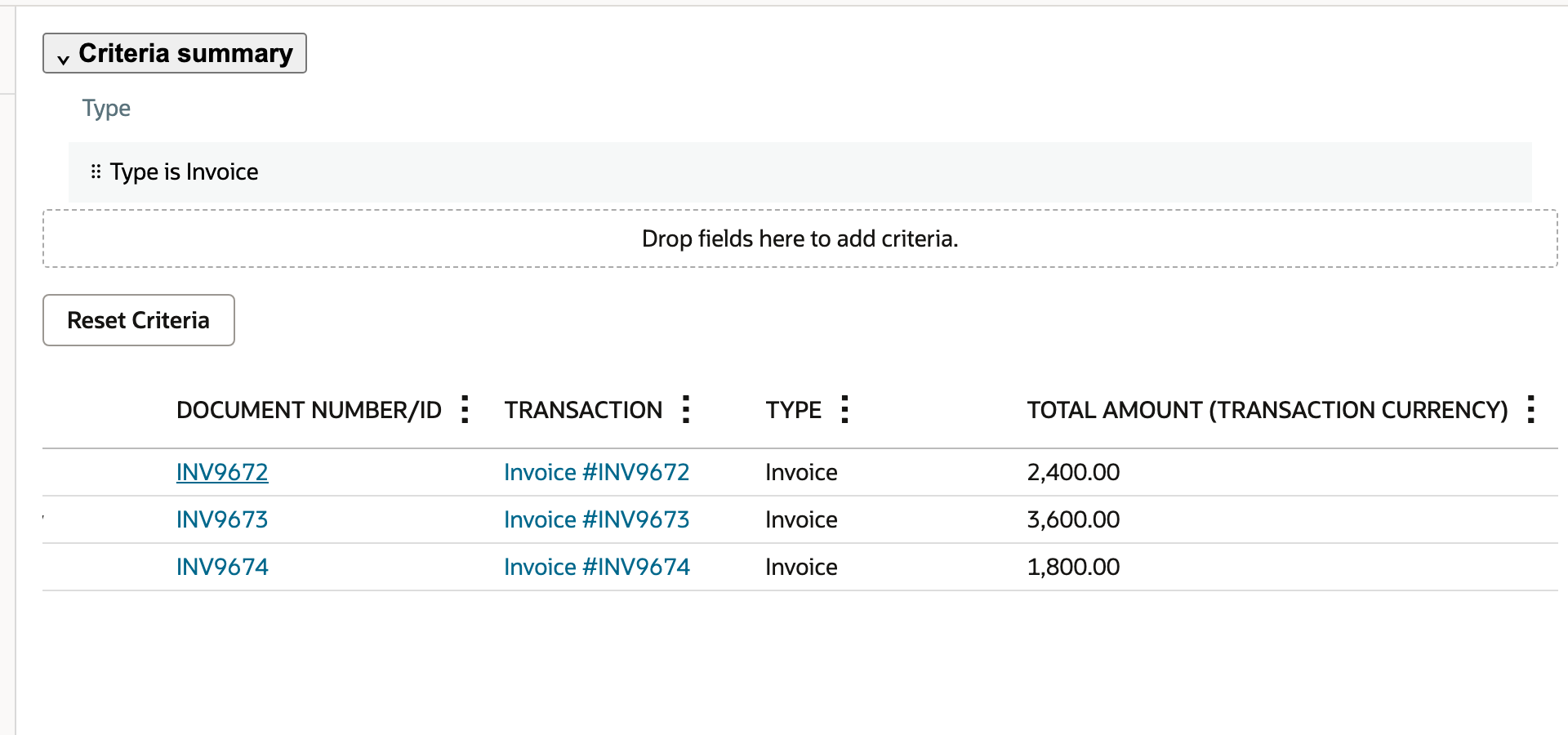Open transaction Invoice #INV9674

pos(597,567)
